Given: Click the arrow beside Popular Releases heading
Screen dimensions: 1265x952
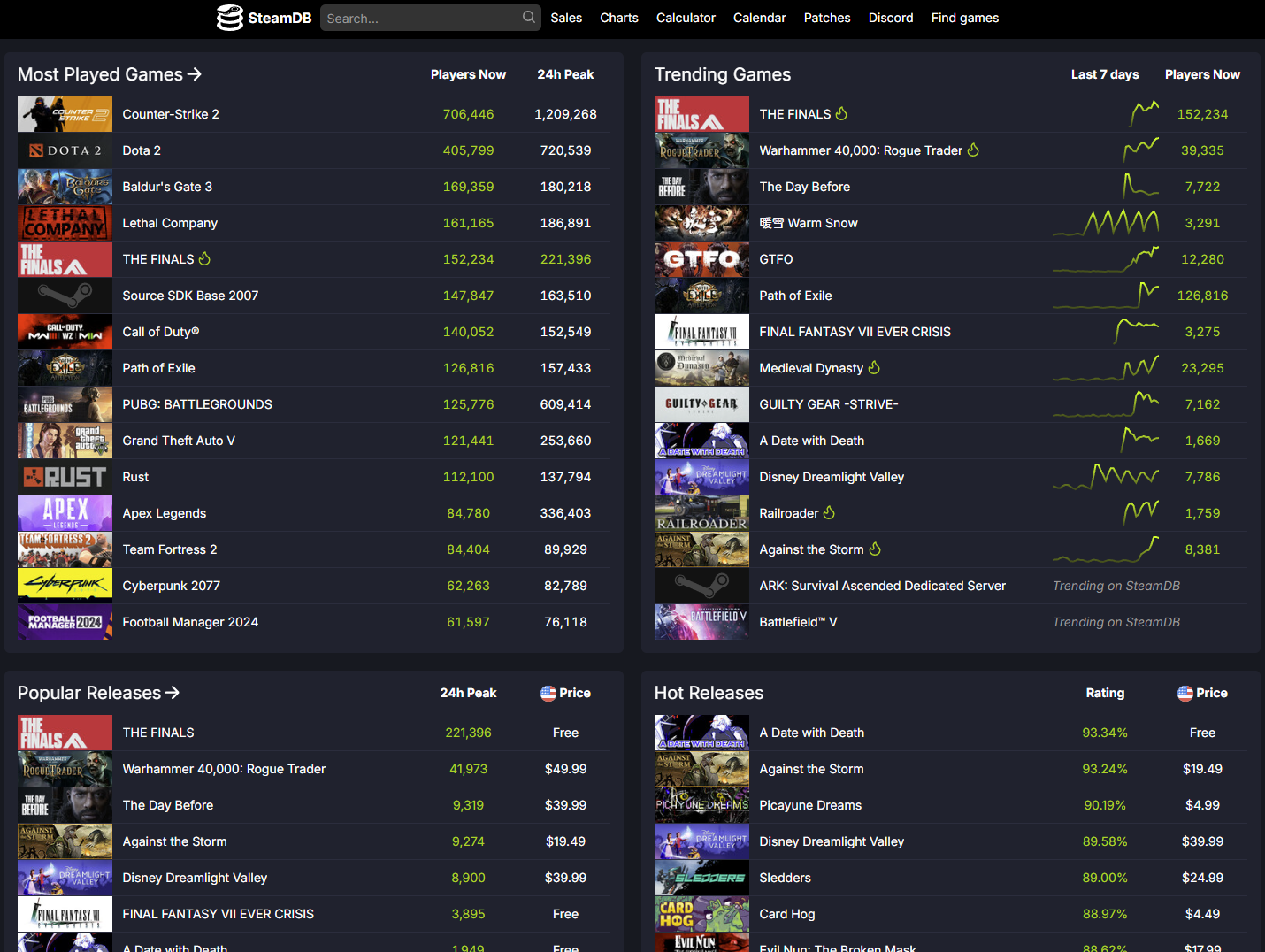Looking at the screenshot, I should point(172,693).
